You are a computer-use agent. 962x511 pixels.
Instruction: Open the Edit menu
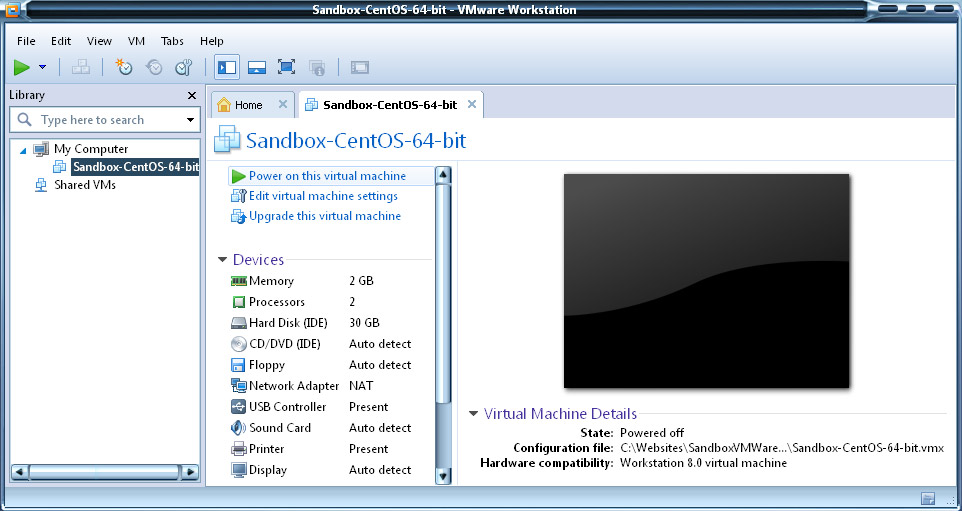pos(61,41)
